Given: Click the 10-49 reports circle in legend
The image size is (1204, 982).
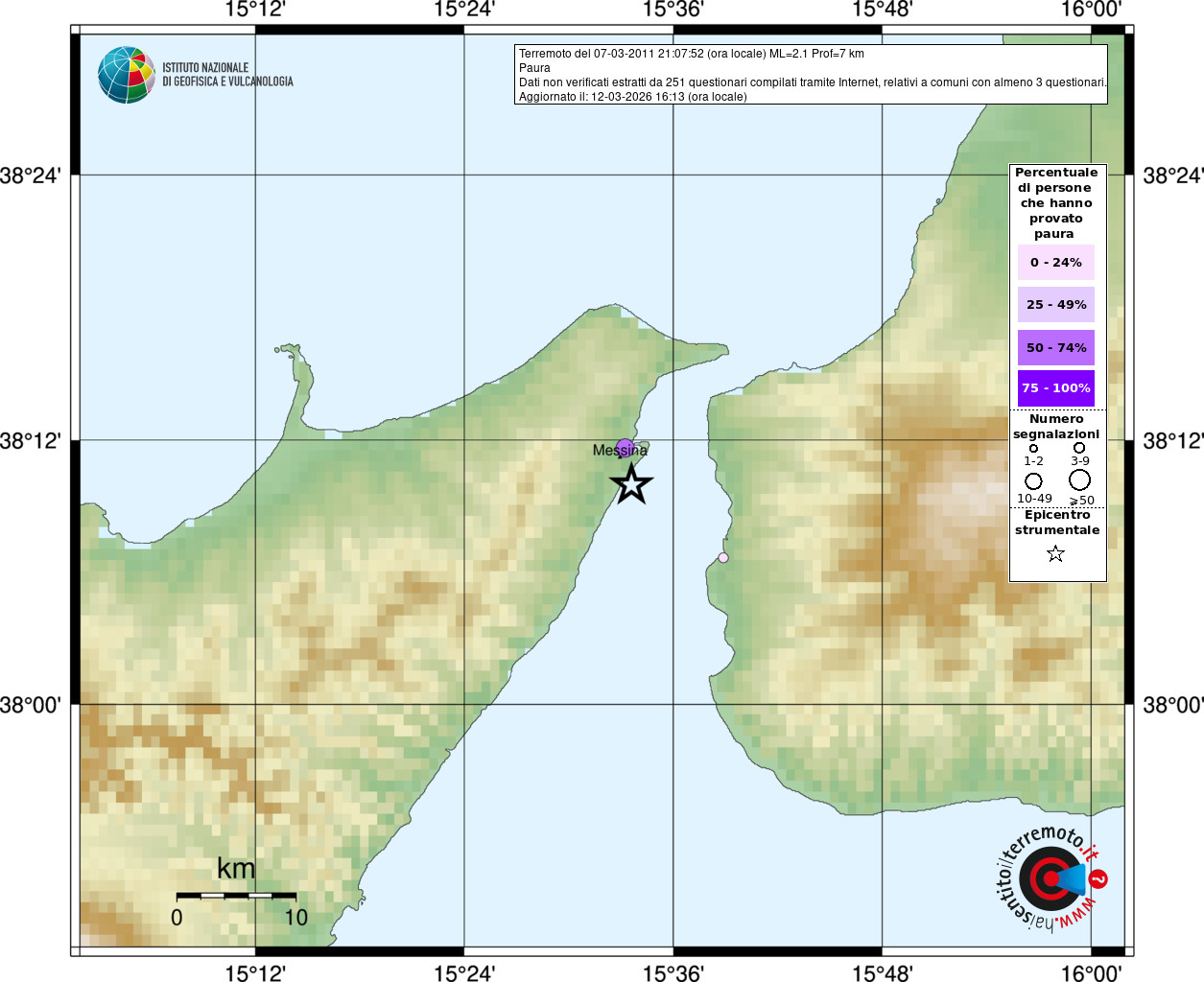Looking at the screenshot, I should (x=1033, y=480).
